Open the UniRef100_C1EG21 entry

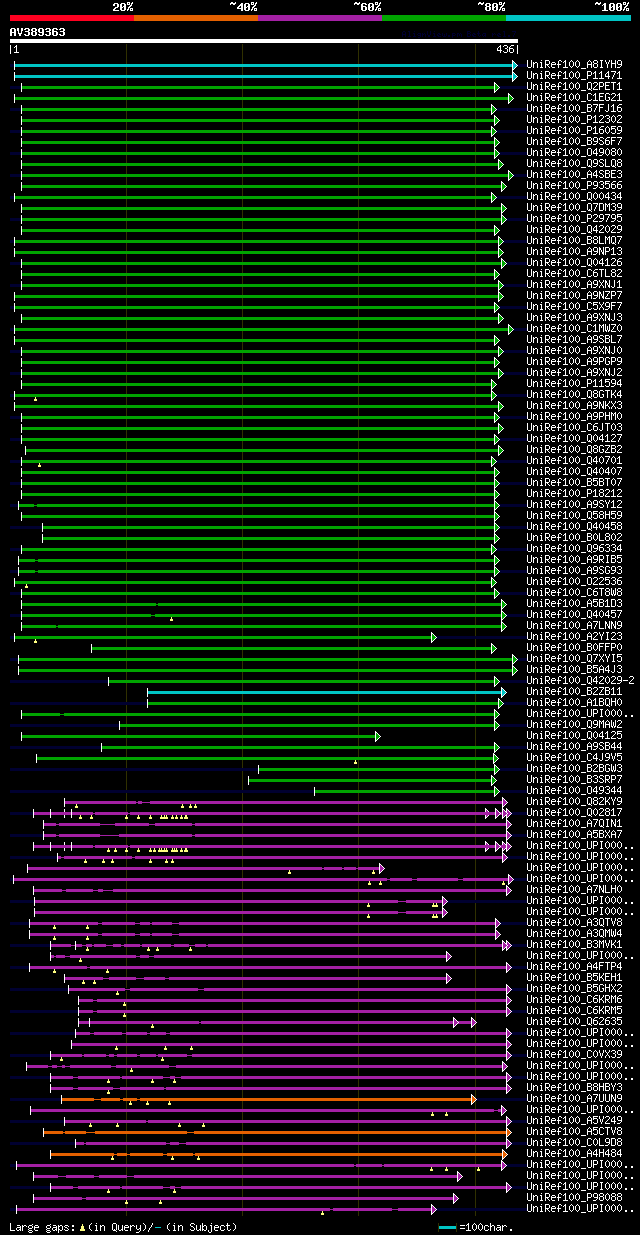(576, 97)
